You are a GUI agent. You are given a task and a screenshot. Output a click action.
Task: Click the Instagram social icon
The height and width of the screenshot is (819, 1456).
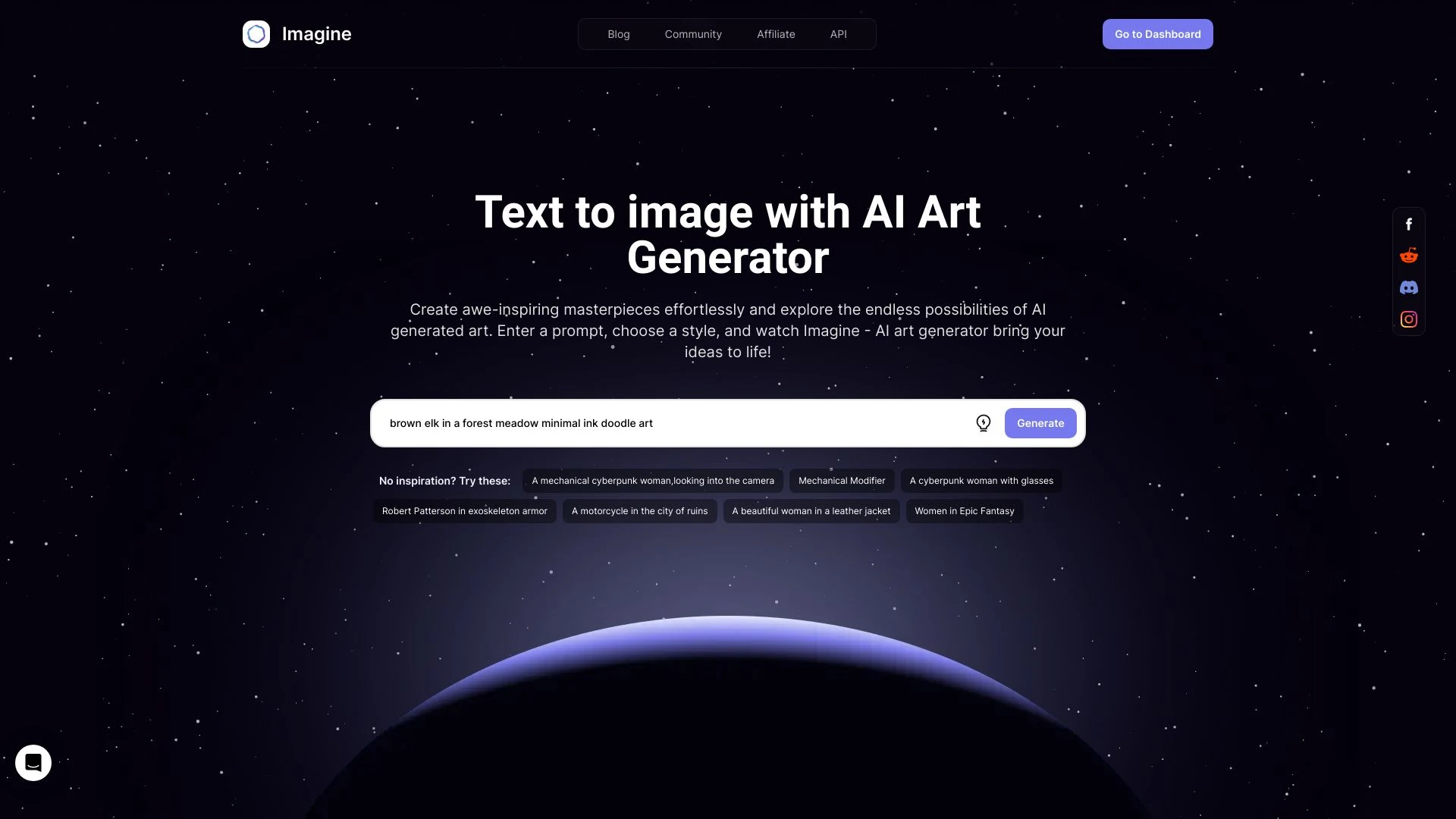pyautogui.click(x=1408, y=319)
